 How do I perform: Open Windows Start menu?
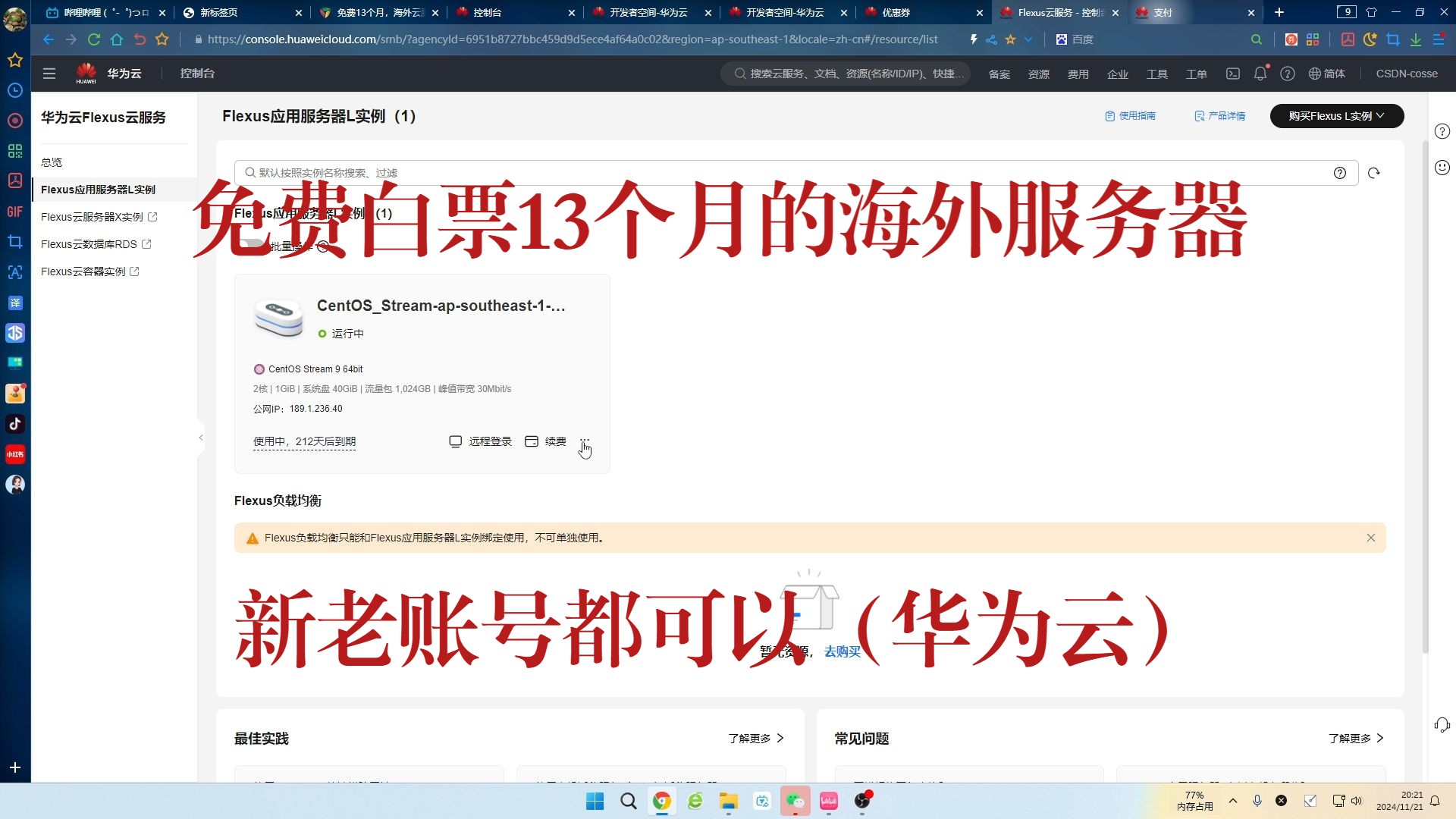click(595, 801)
